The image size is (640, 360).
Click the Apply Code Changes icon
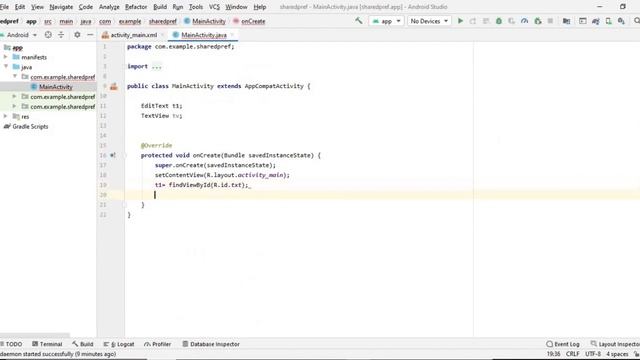[486, 21]
